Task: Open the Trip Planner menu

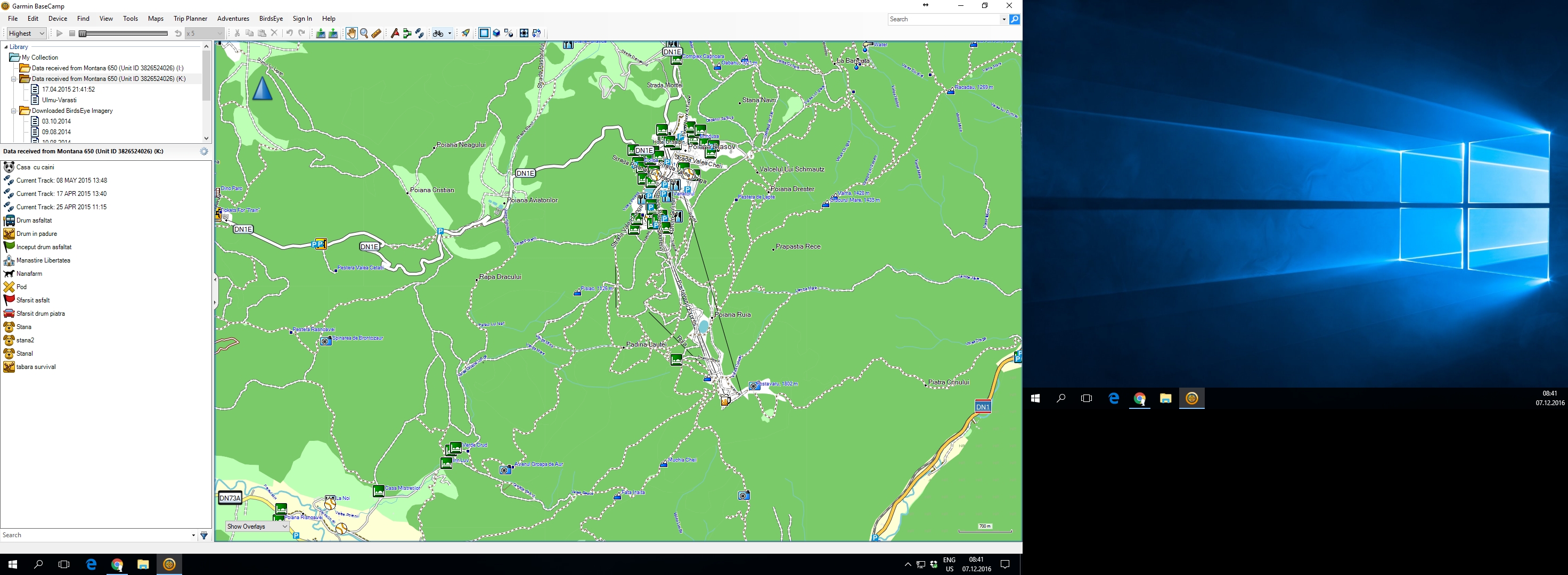Action: tap(190, 19)
